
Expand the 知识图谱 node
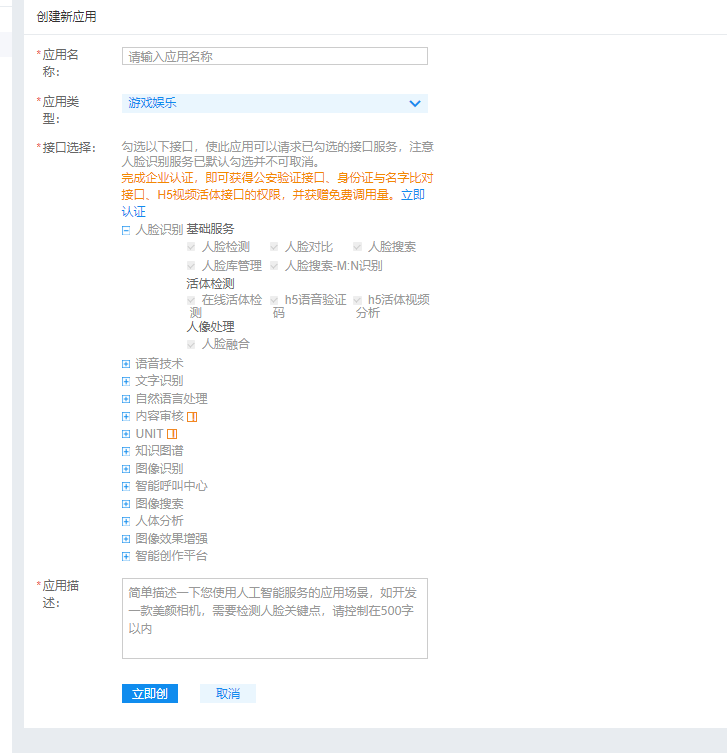click(x=126, y=451)
